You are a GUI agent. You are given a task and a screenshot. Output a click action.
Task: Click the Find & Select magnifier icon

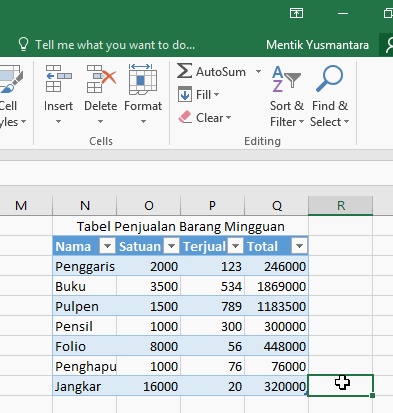pyautogui.click(x=329, y=78)
